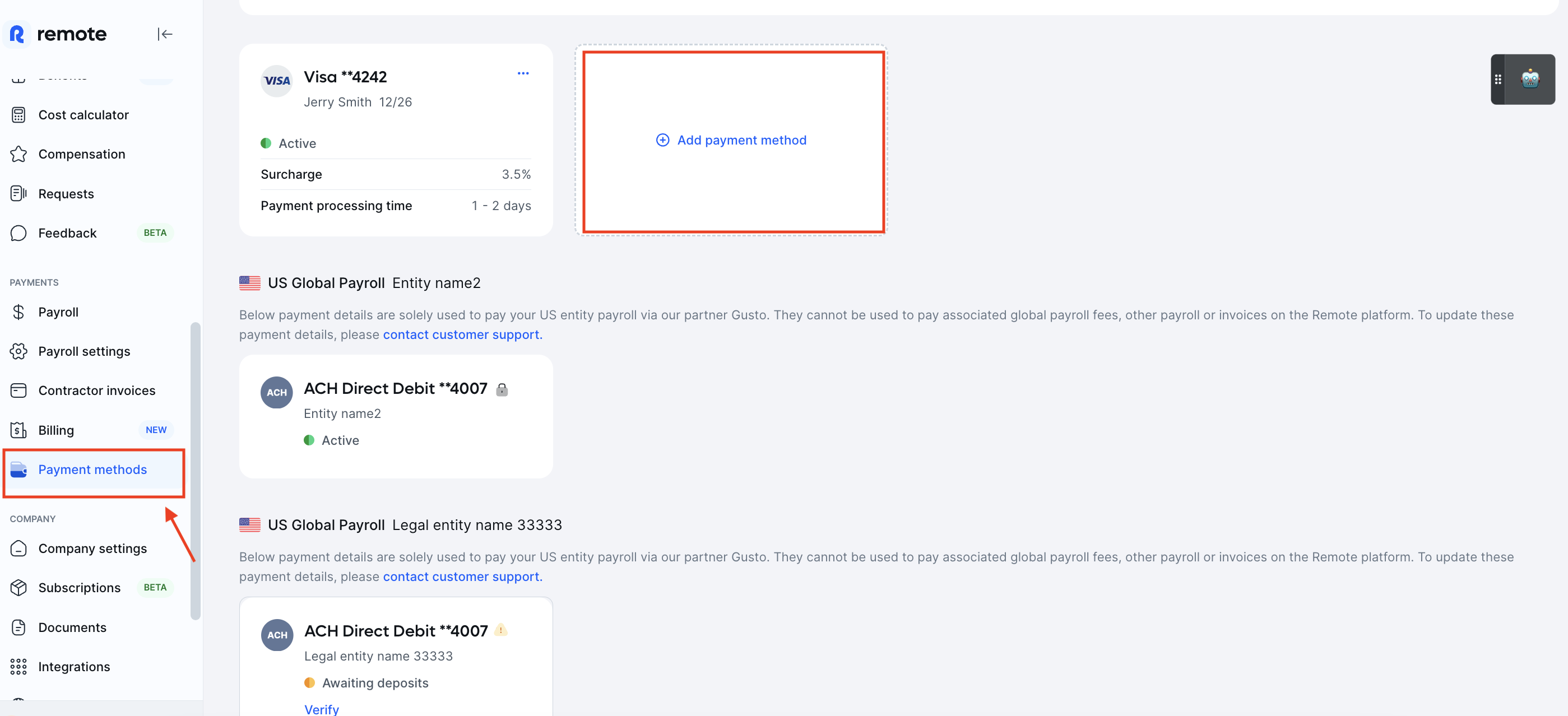Open Compensation star icon menu item
1568x716 pixels.
point(19,155)
